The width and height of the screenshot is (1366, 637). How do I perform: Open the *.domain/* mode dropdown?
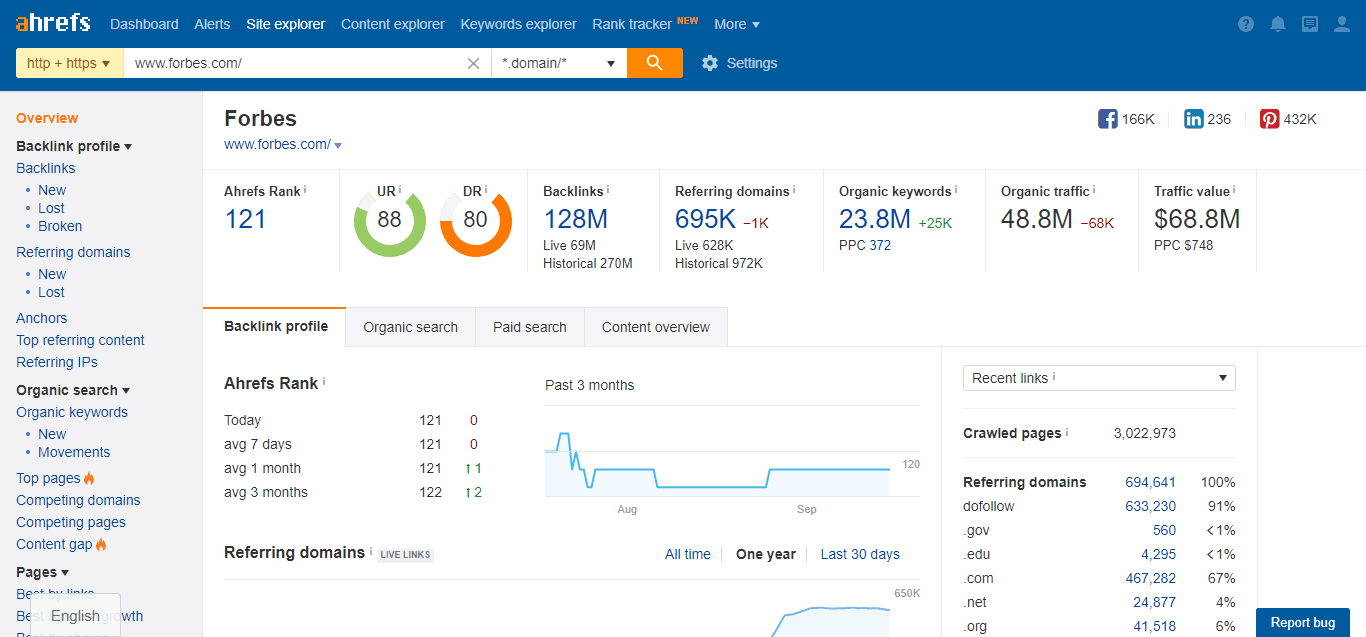(559, 63)
